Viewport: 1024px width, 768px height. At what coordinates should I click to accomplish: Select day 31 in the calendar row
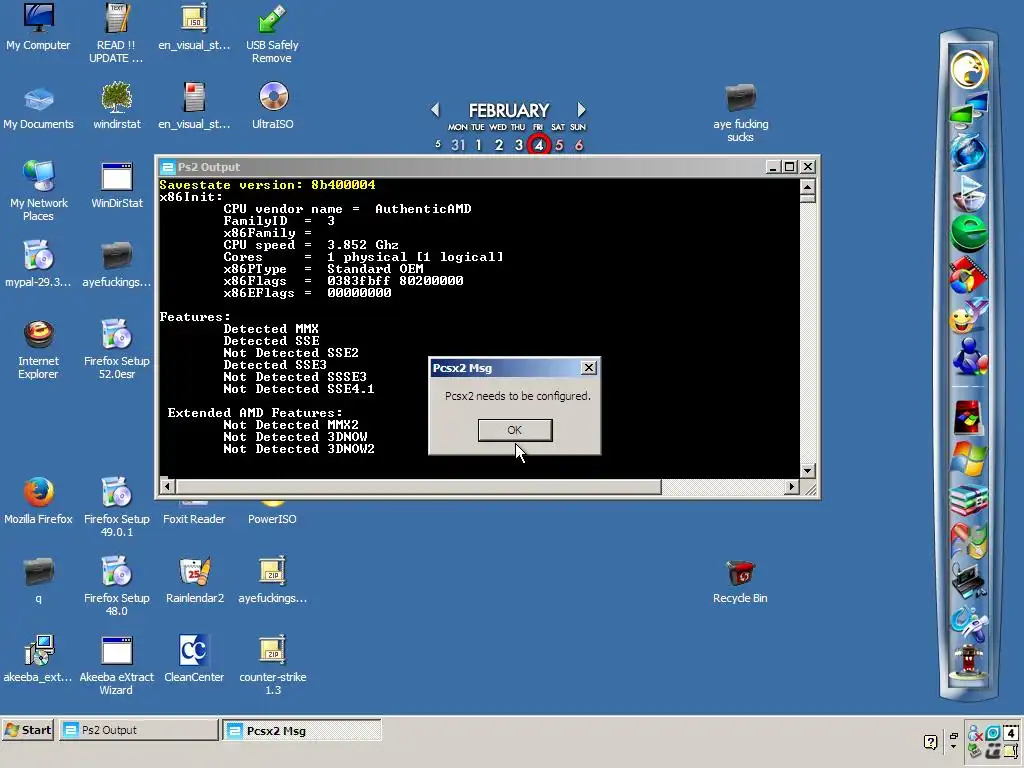tap(458, 145)
